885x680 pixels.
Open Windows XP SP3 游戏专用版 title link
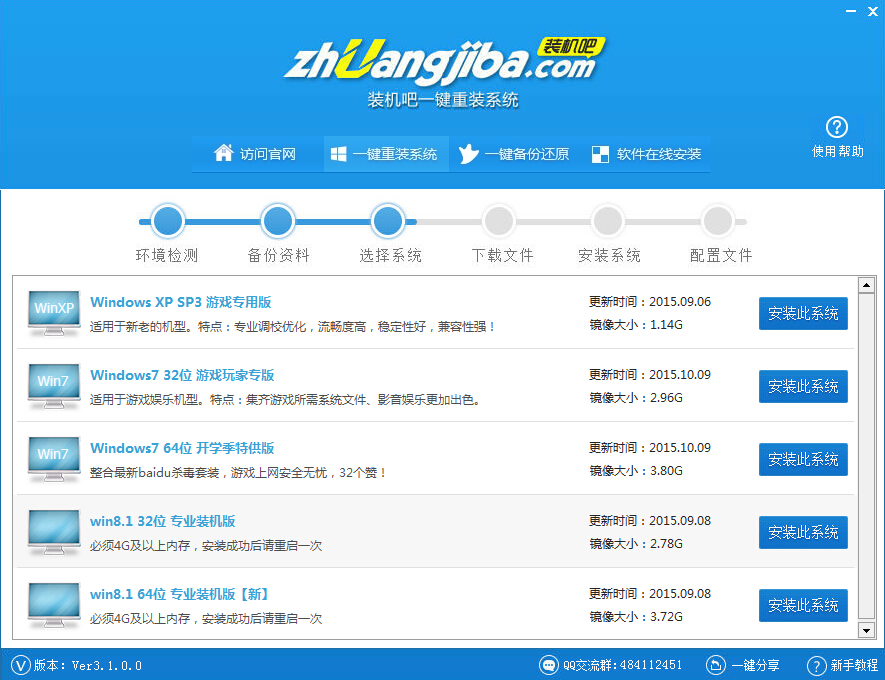tap(181, 302)
